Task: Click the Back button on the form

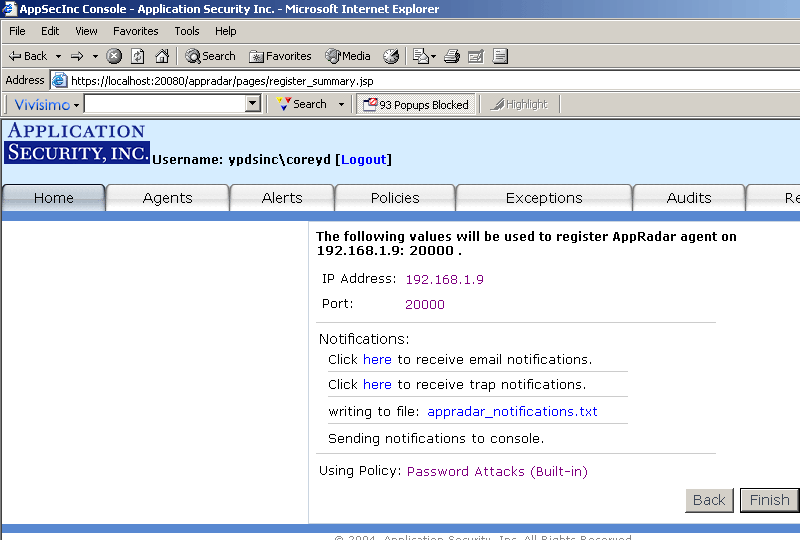Action: tap(709, 500)
